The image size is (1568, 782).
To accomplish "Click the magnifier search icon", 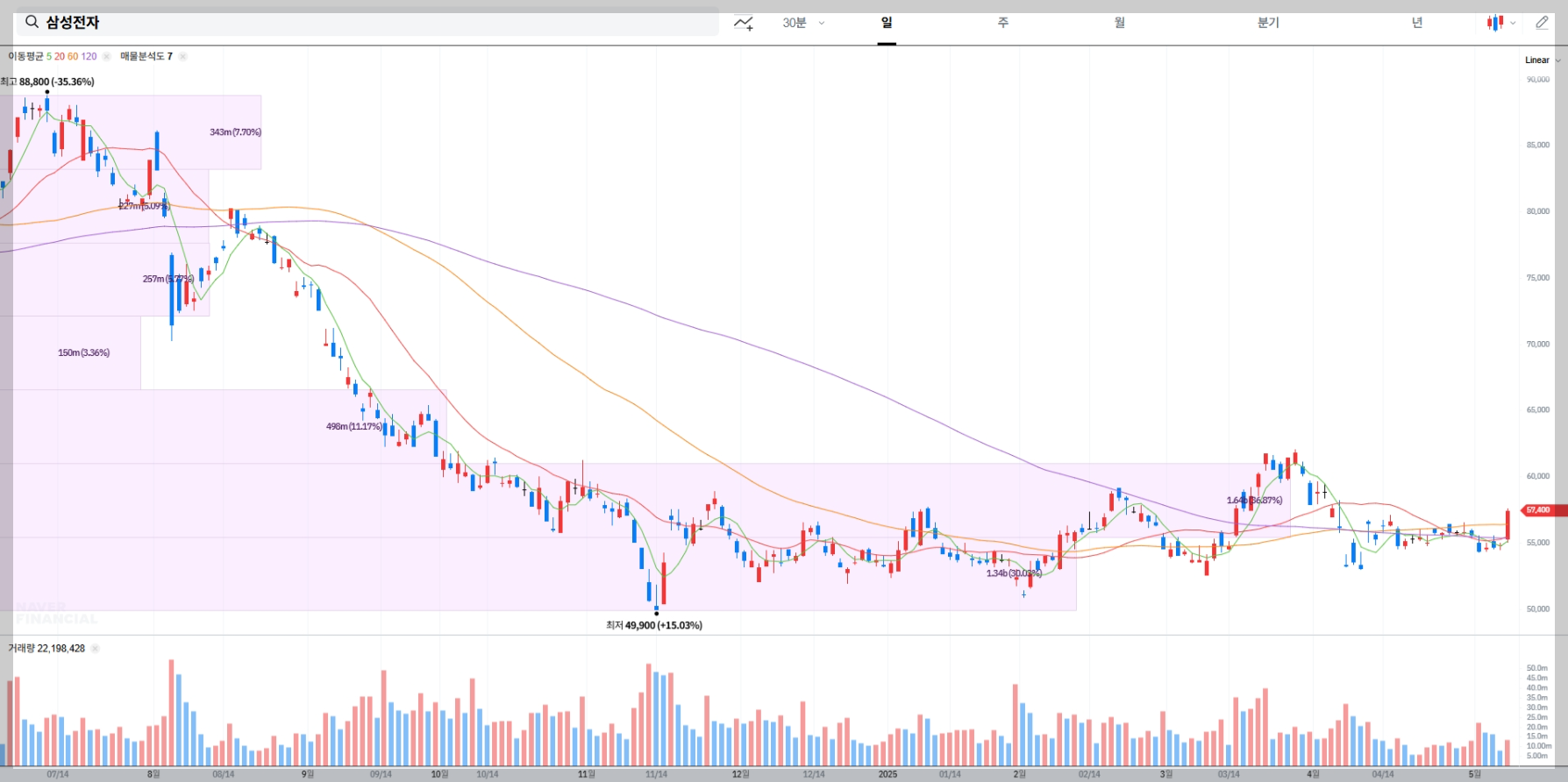I will [32, 22].
